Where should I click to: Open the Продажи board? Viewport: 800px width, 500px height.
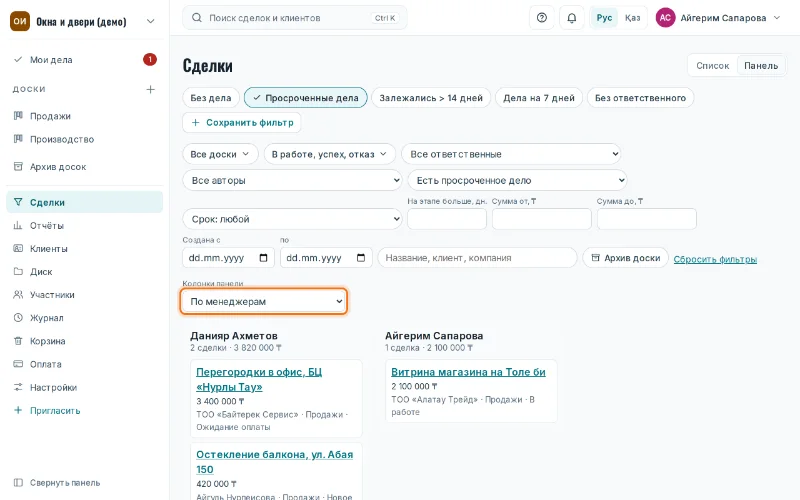tap(85, 116)
